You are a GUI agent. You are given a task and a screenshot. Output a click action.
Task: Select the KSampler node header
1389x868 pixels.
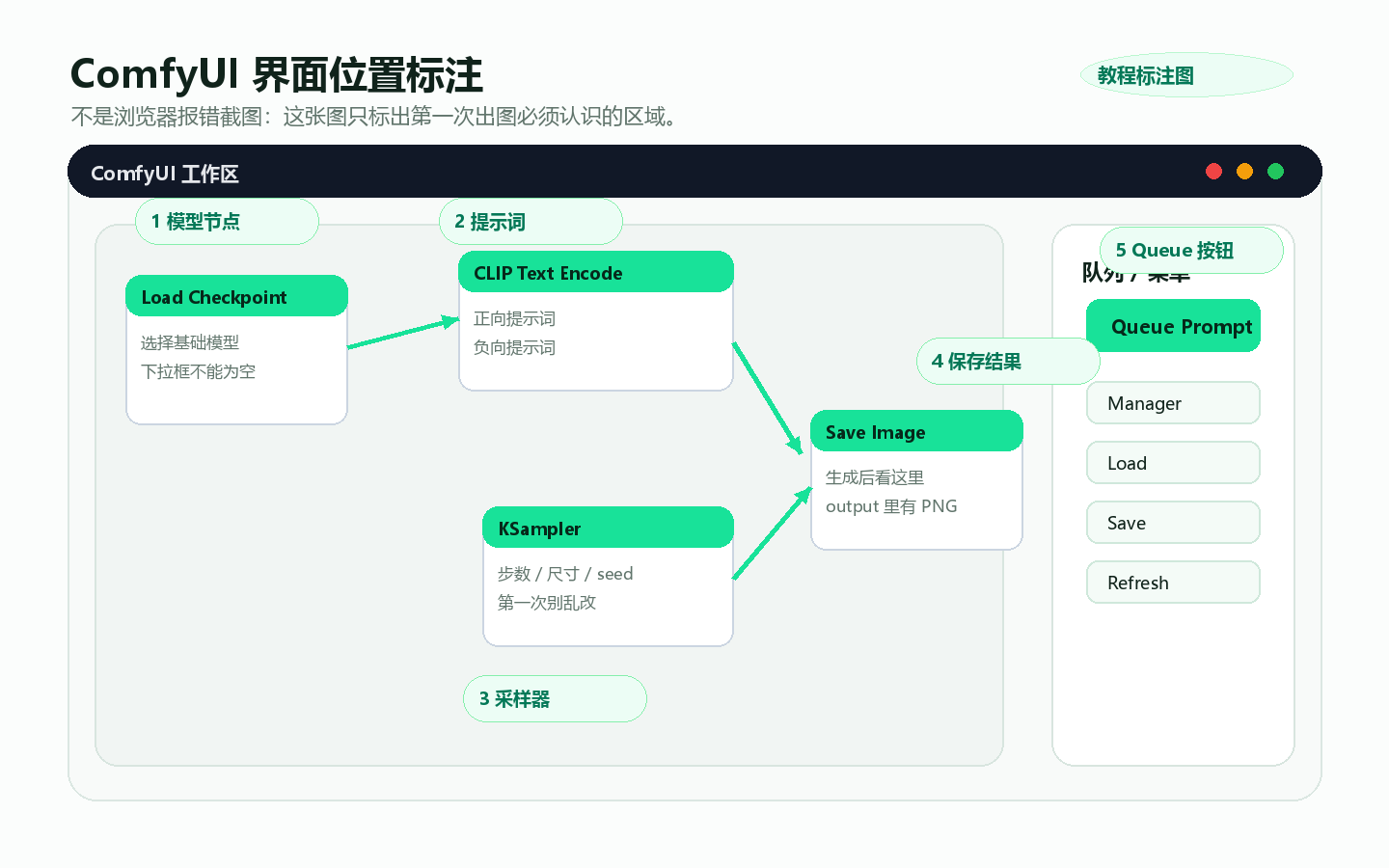(608, 528)
